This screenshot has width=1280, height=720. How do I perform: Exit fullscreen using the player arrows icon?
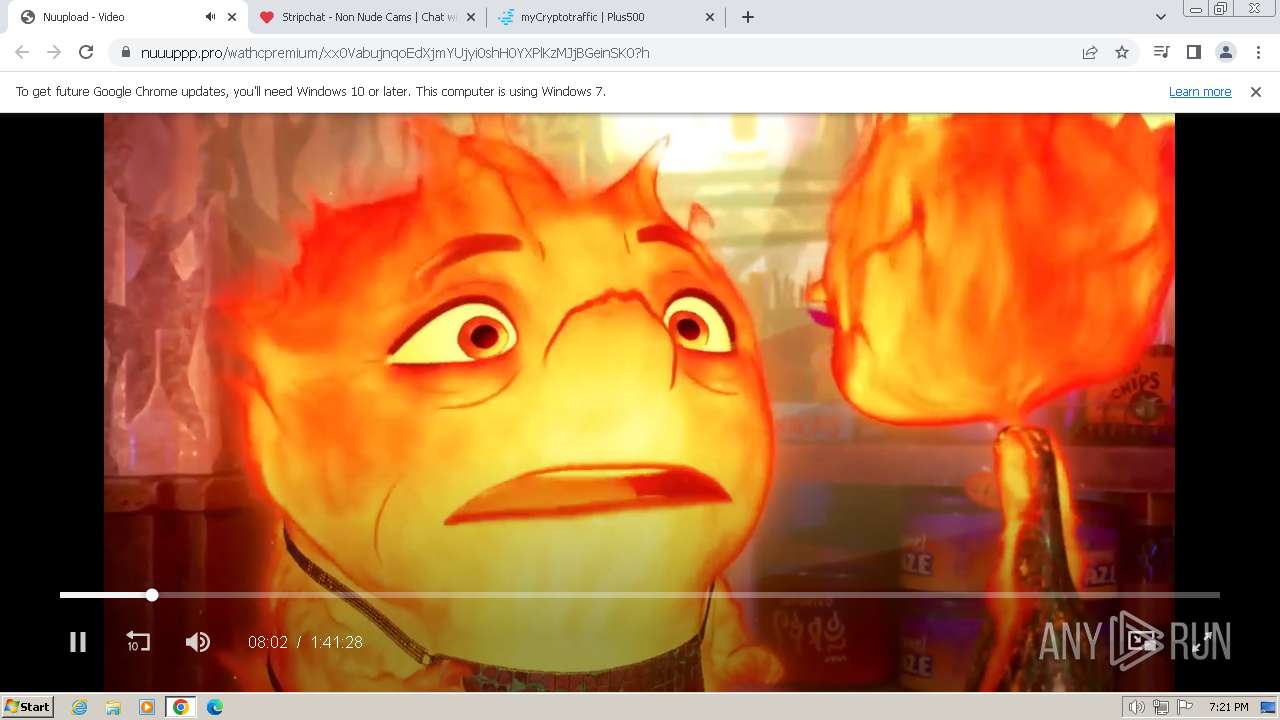pyautogui.click(x=1202, y=642)
